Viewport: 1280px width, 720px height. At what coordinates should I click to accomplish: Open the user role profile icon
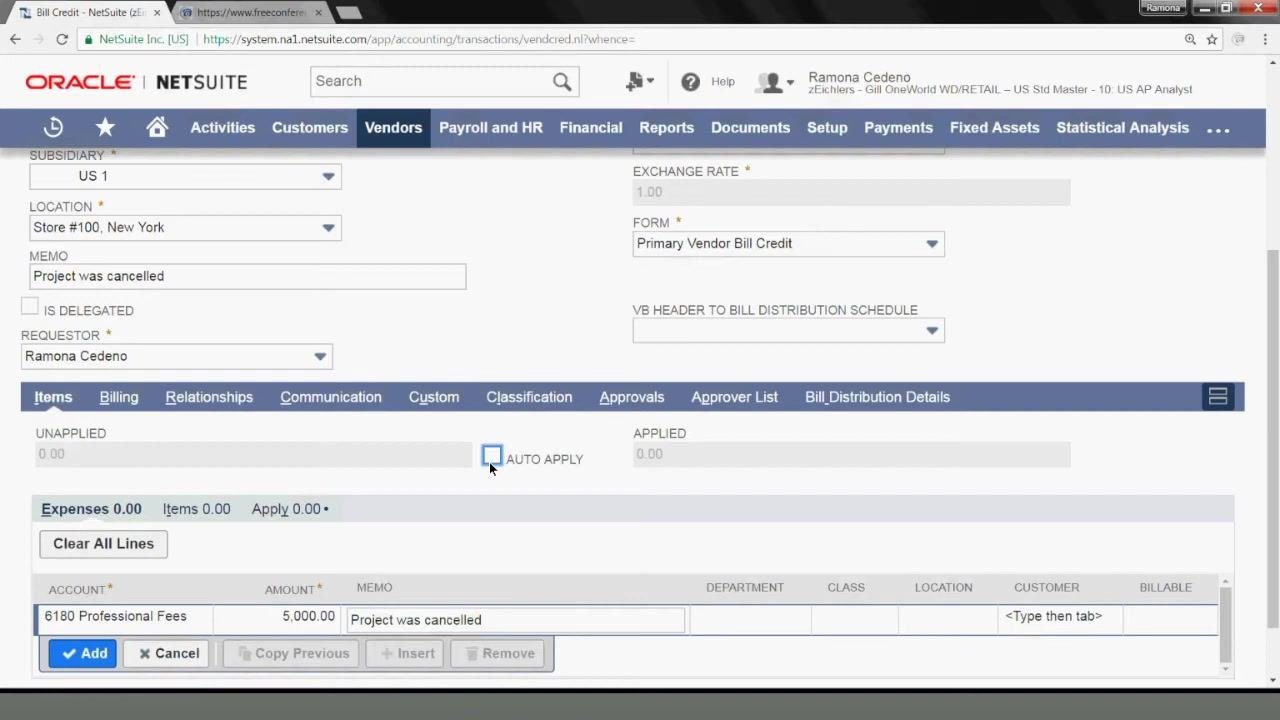[x=770, y=82]
